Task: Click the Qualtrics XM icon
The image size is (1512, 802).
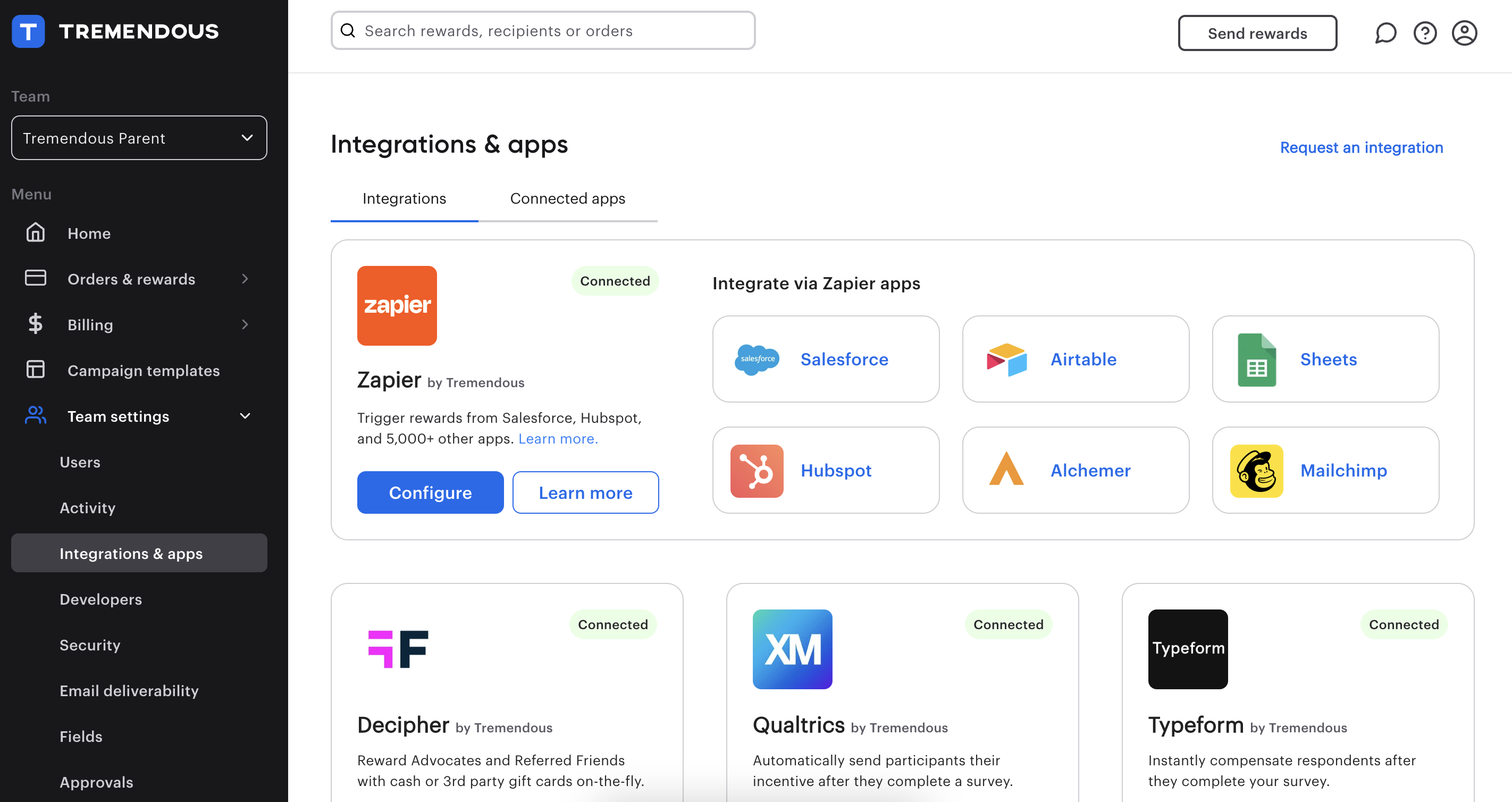Action: tap(792, 649)
